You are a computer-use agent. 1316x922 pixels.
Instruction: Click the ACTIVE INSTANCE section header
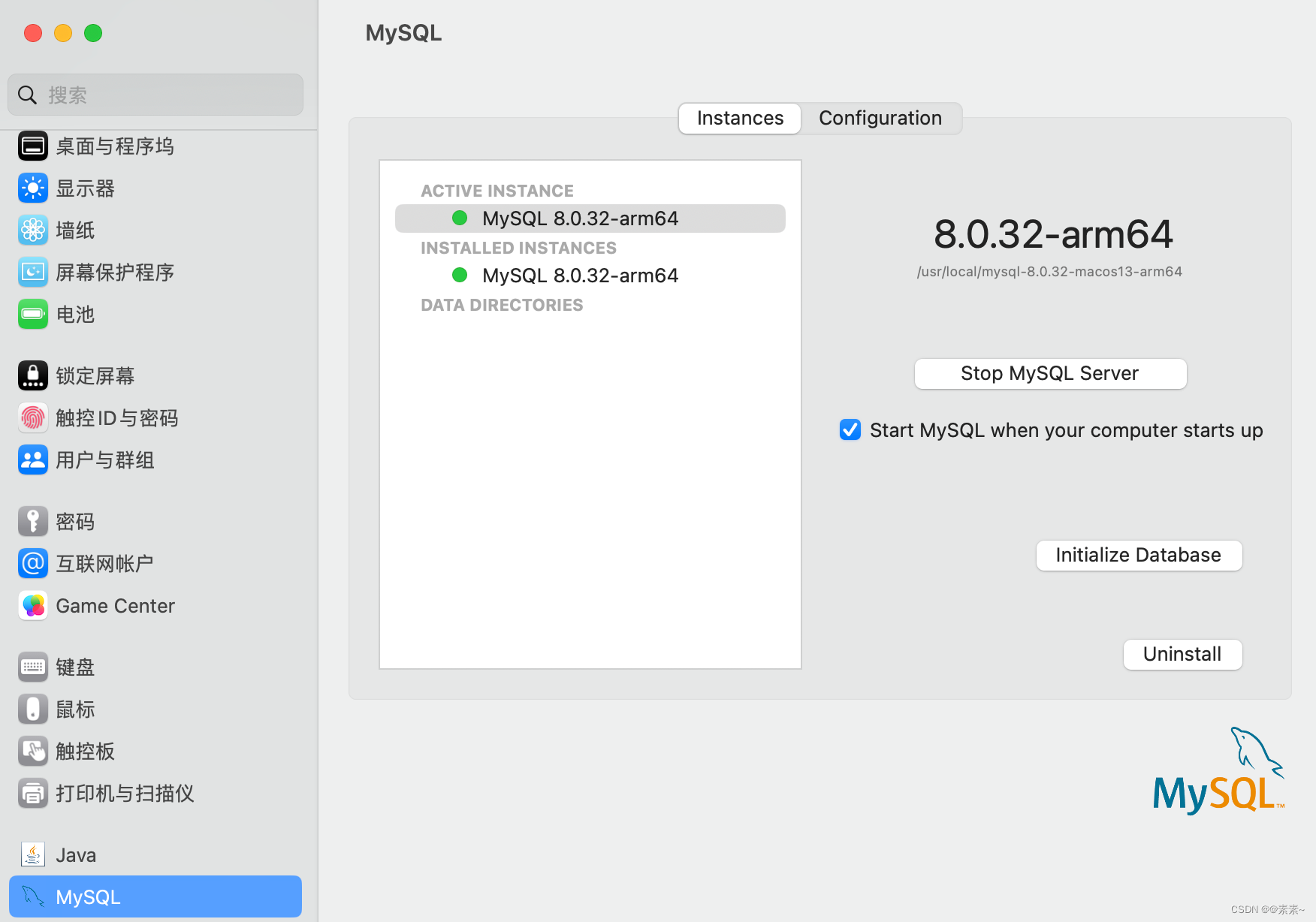coord(497,191)
